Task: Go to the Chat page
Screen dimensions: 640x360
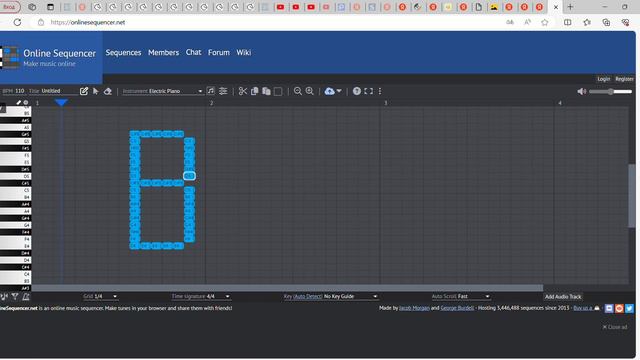Action: click(193, 52)
